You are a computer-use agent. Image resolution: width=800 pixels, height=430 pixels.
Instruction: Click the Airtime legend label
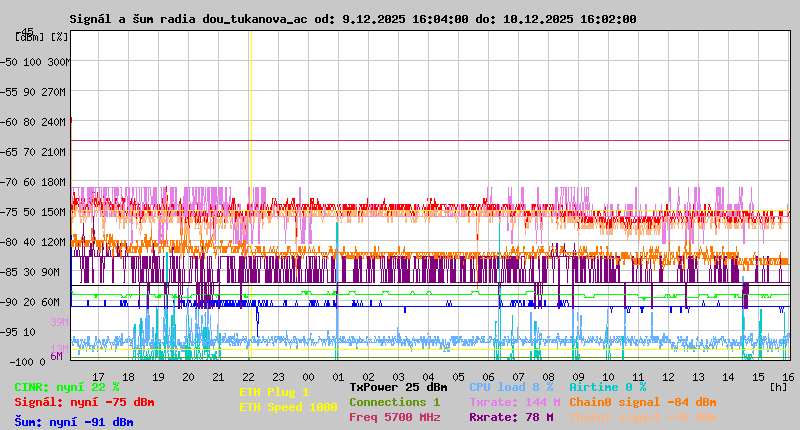[x=607, y=387]
